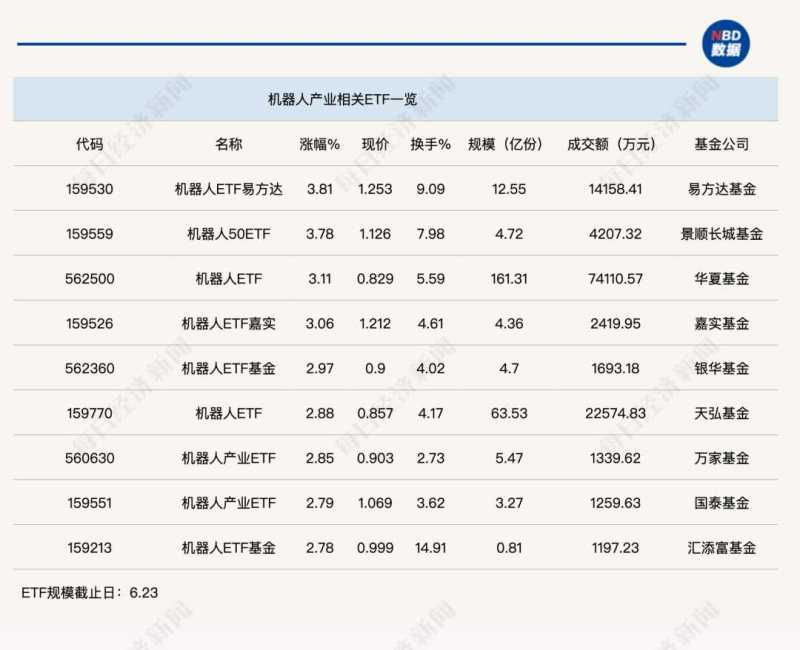Select turnover value 4207.32

[615, 234]
